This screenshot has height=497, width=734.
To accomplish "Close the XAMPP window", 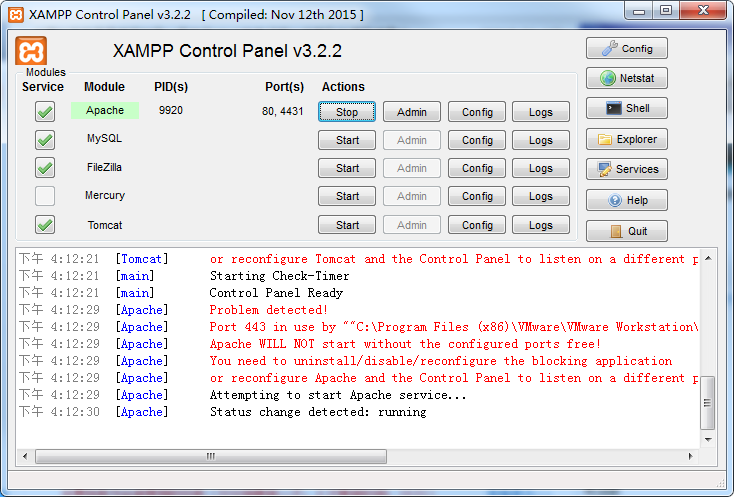I will point(703,11).
